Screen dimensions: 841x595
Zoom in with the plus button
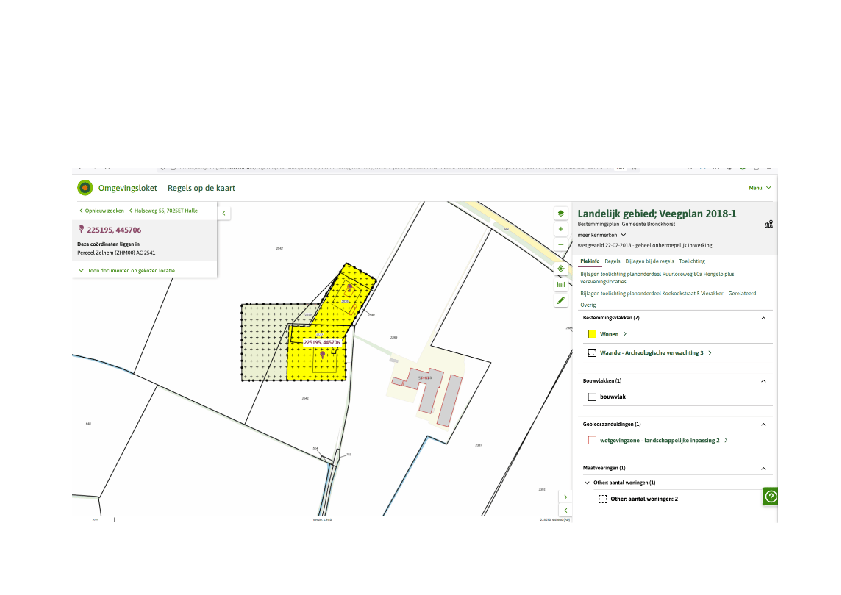click(560, 229)
